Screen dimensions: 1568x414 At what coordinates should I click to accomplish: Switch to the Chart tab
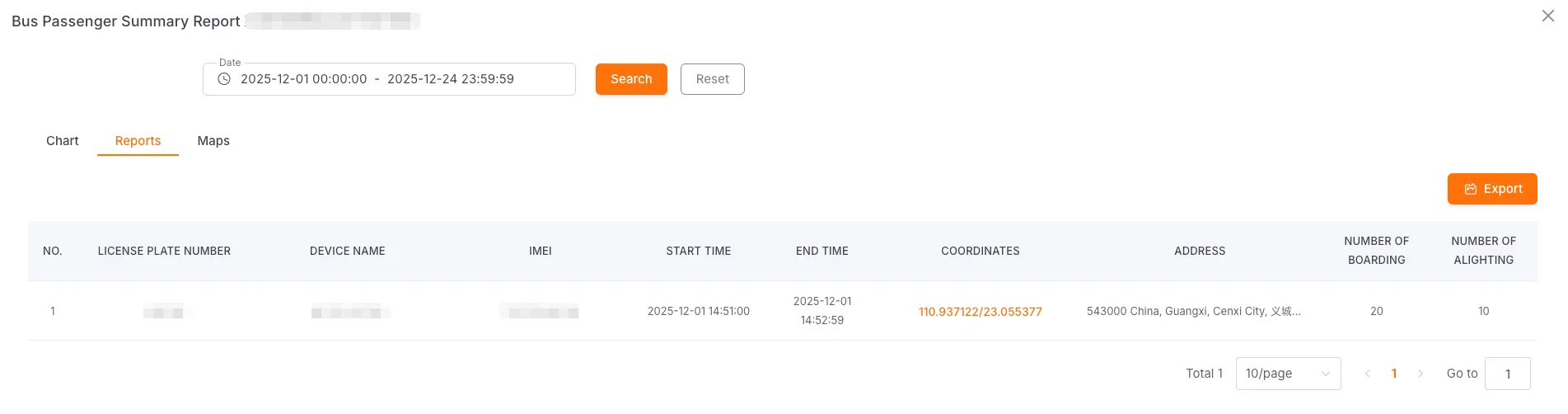(x=63, y=141)
